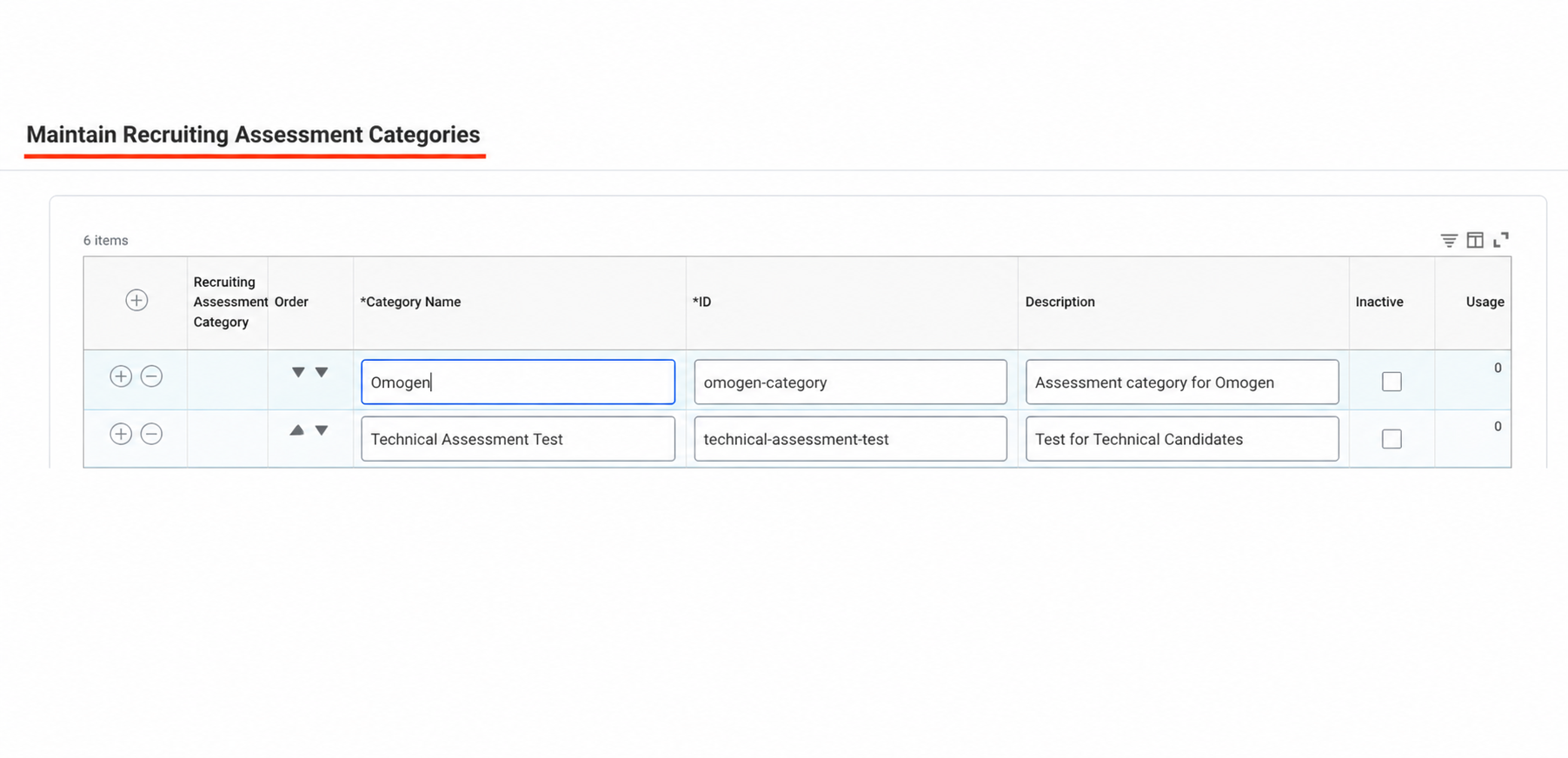
Task: Mark Technical Assessment Test as inactive
Action: tap(1392, 439)
